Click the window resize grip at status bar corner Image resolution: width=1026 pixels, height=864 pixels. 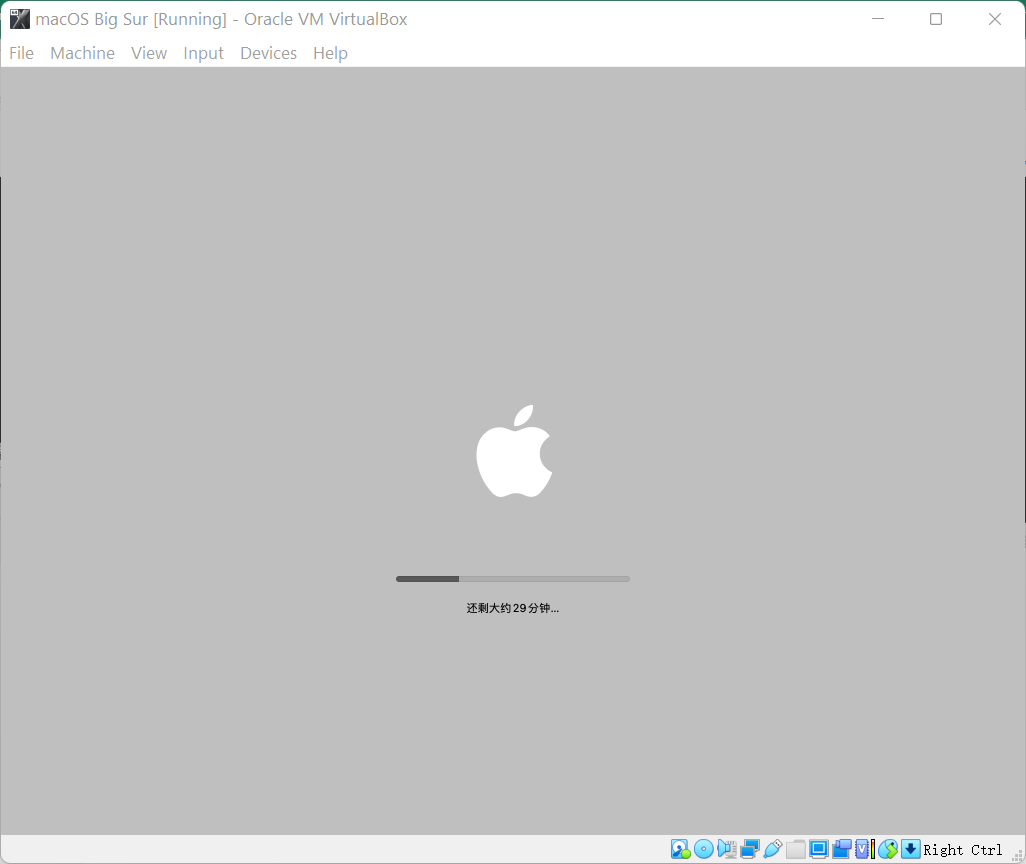(1018, 855)
